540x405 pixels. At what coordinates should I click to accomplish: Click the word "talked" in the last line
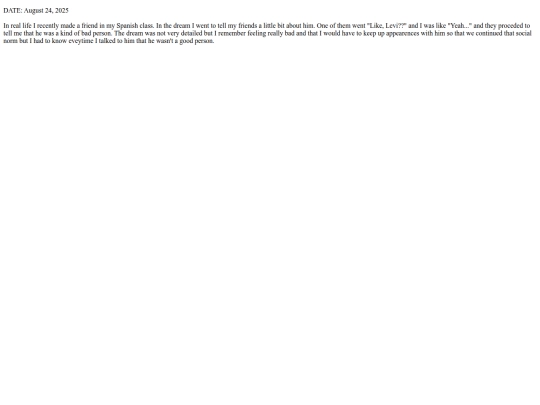pos(107,41)
